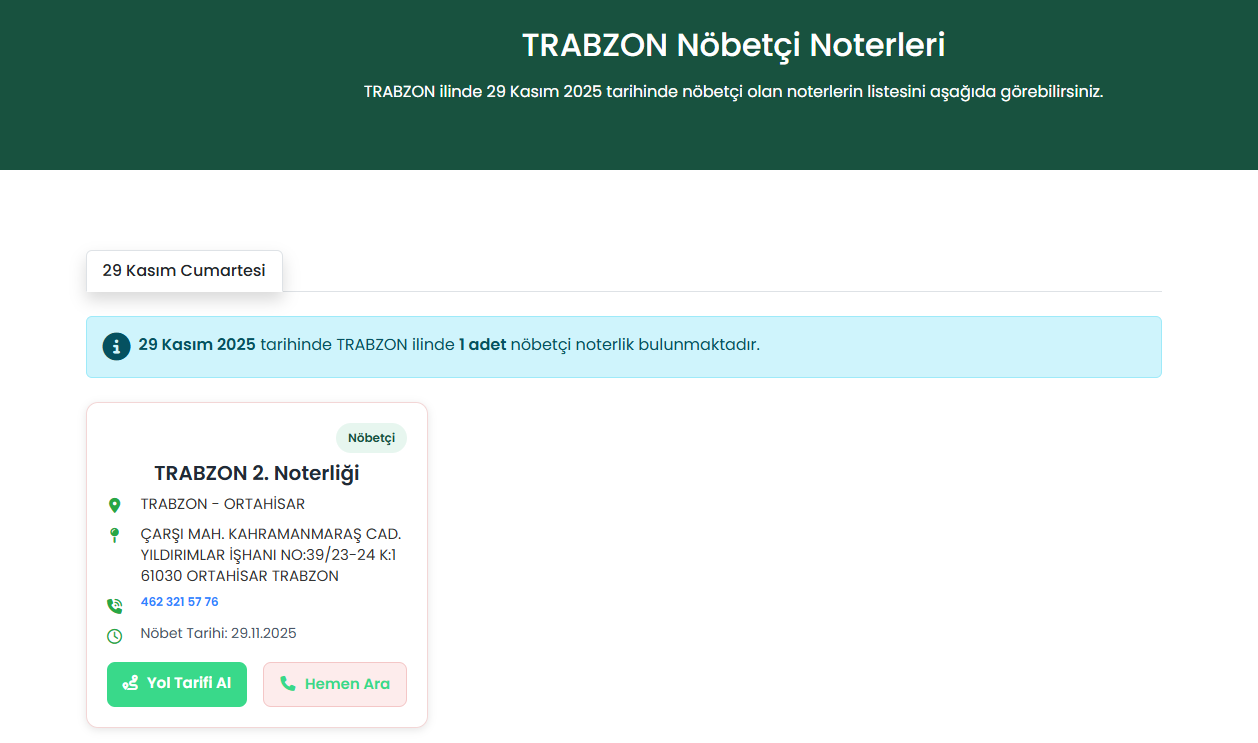Click the clock icon next to Nöbet Tarihi

(114, 635)
